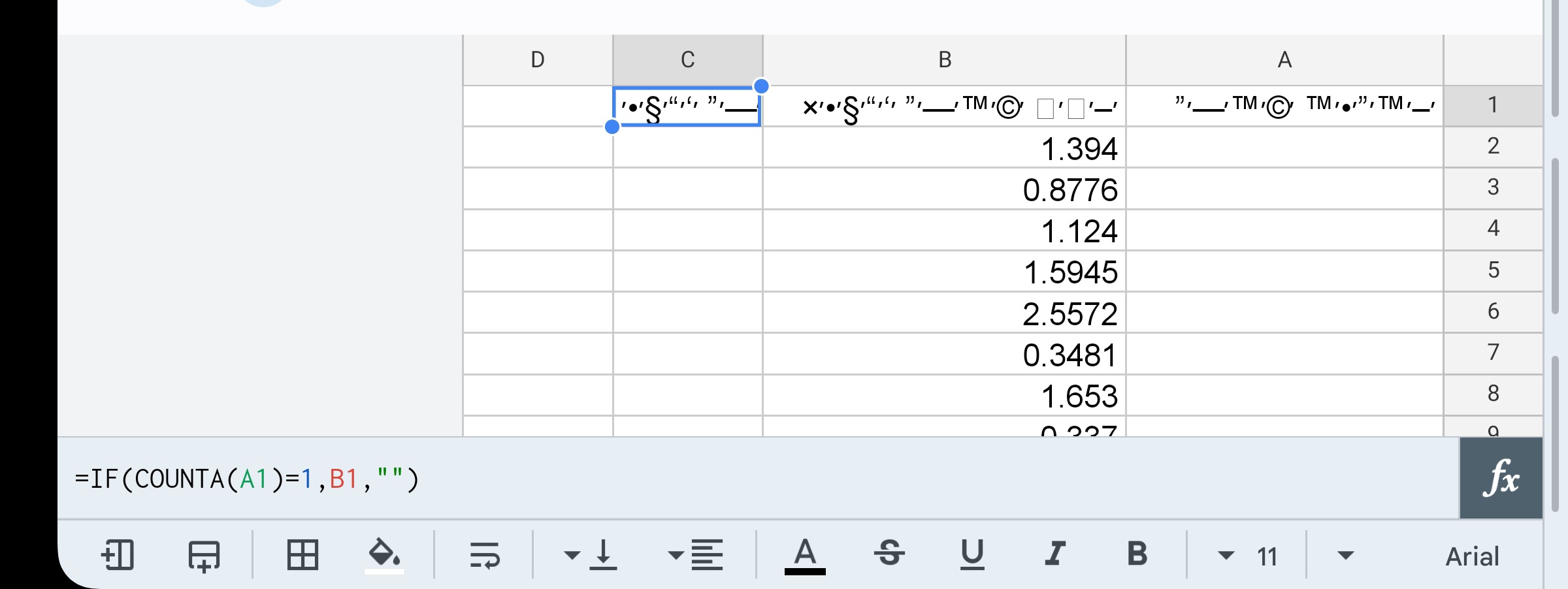Insert a new column

tap(119, 556)
